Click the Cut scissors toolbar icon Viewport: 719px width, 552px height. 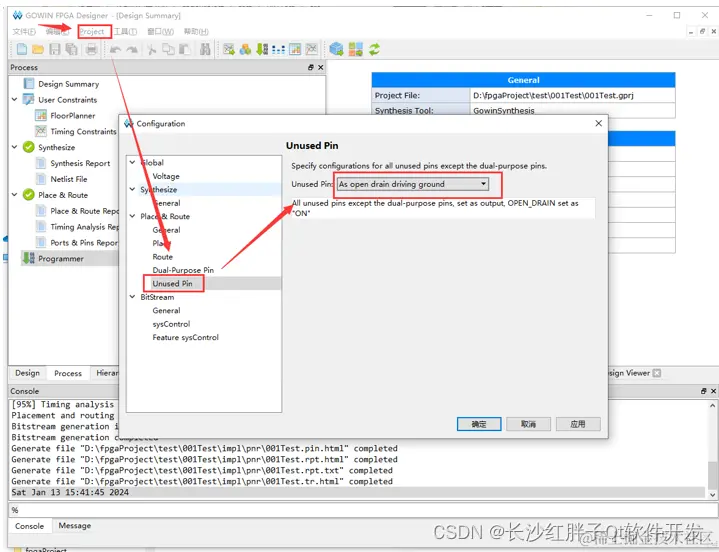click(152, 49)
